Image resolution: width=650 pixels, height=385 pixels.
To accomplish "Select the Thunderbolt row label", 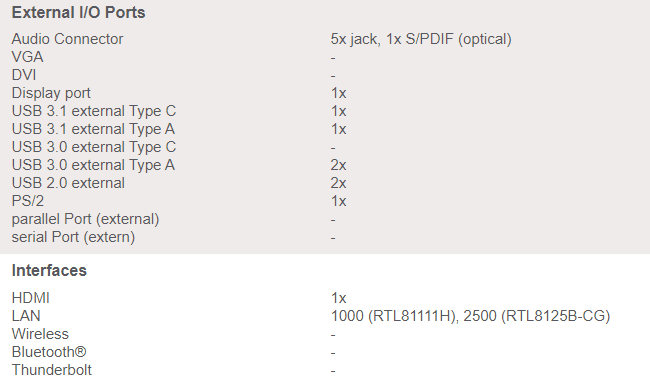I will (x=51, y=370).
